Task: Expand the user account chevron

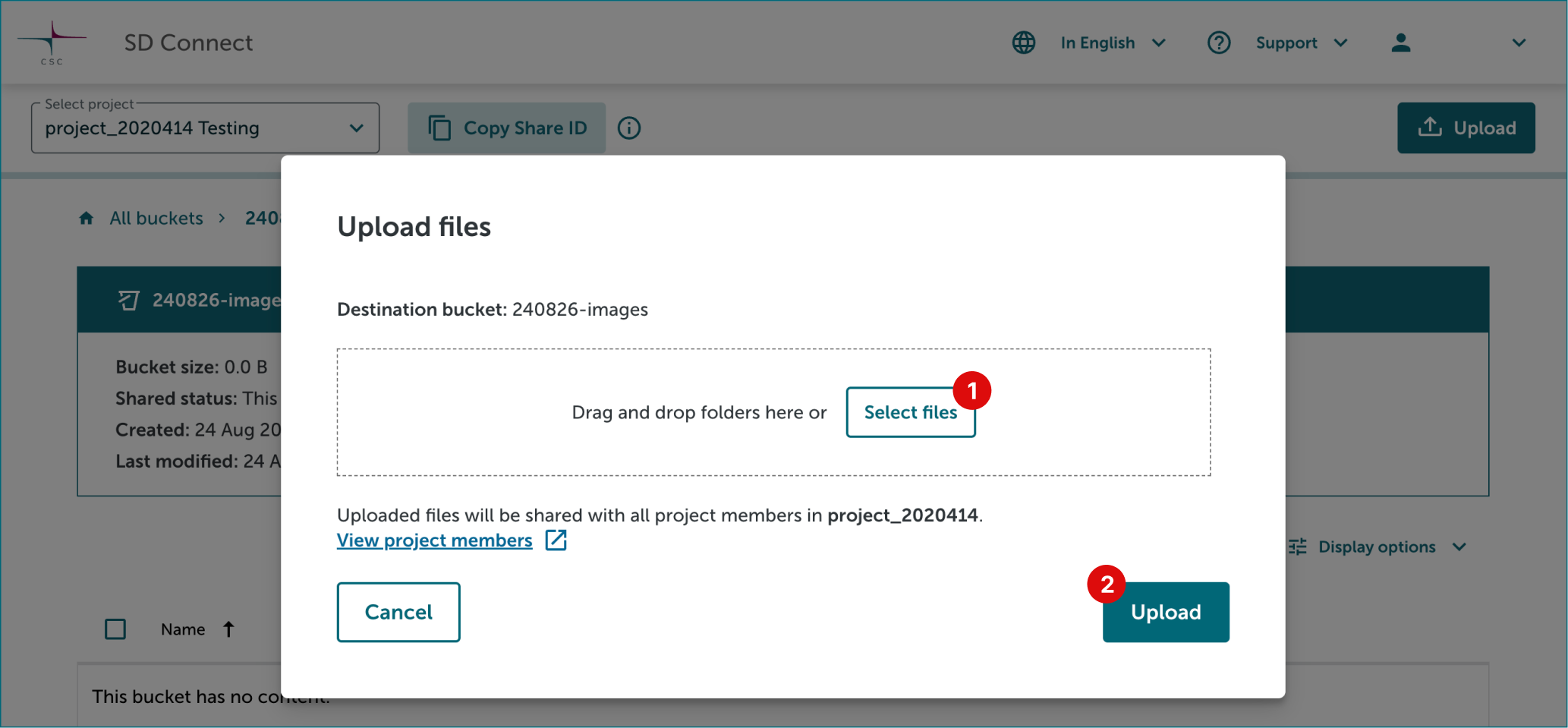Action: (x=1519, y=43)
